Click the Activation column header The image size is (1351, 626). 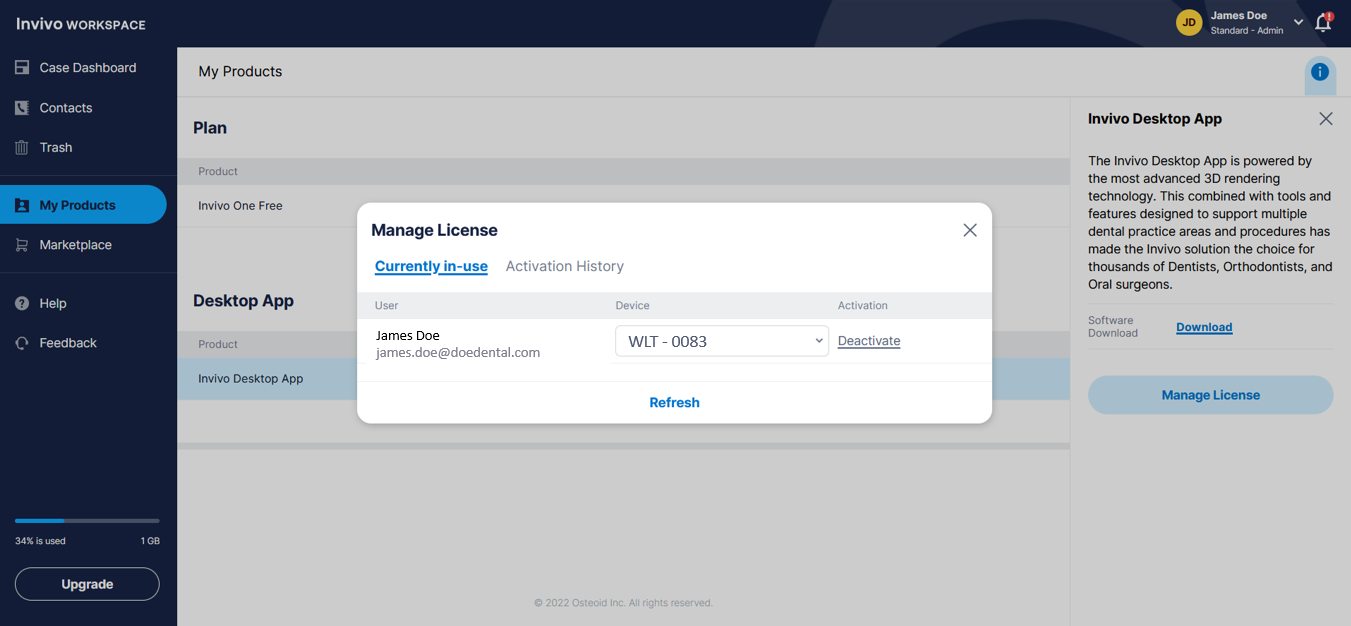pos(863,305)
